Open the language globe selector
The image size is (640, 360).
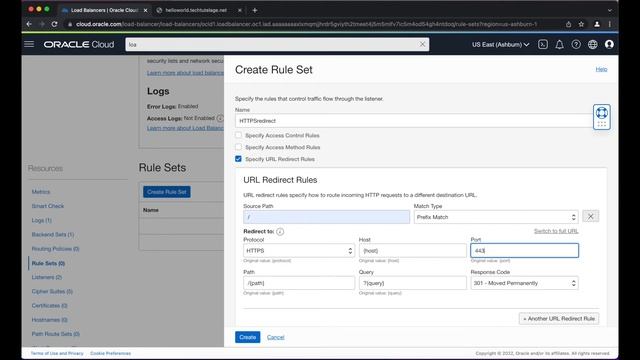[593, 44]
